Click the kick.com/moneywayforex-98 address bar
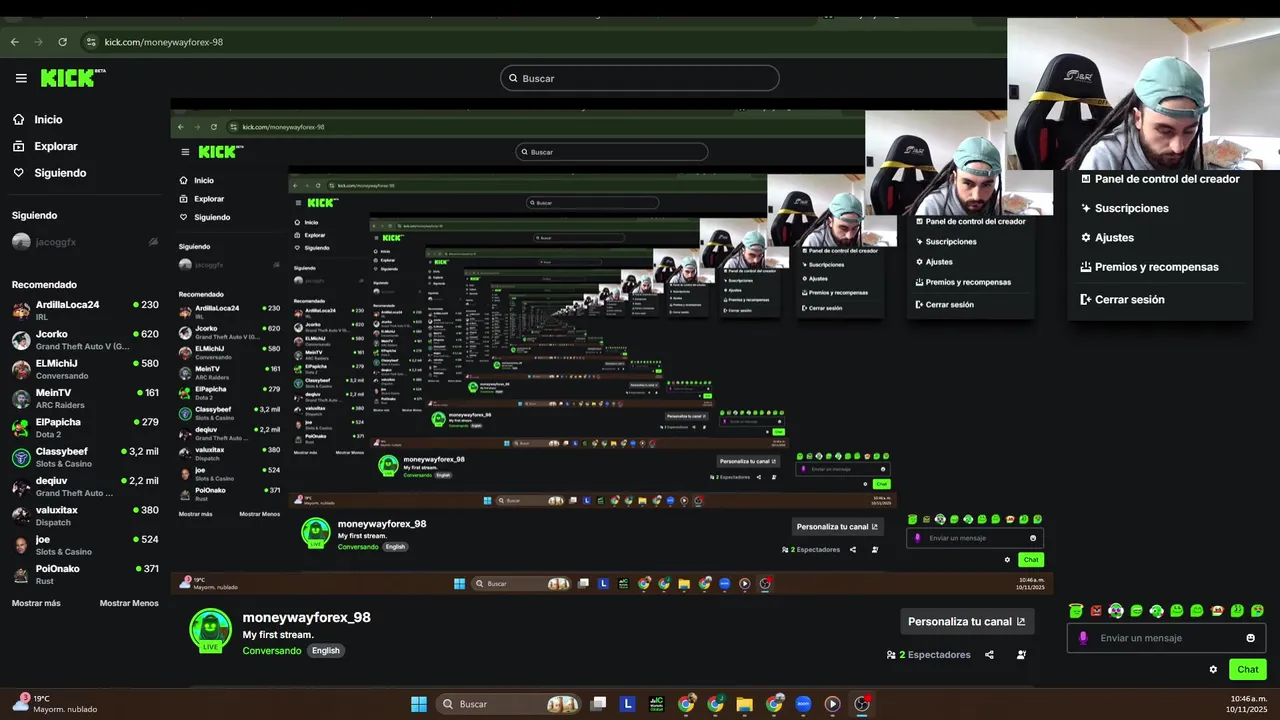This screenshot has width=1280, height=720. click(163, 42)
